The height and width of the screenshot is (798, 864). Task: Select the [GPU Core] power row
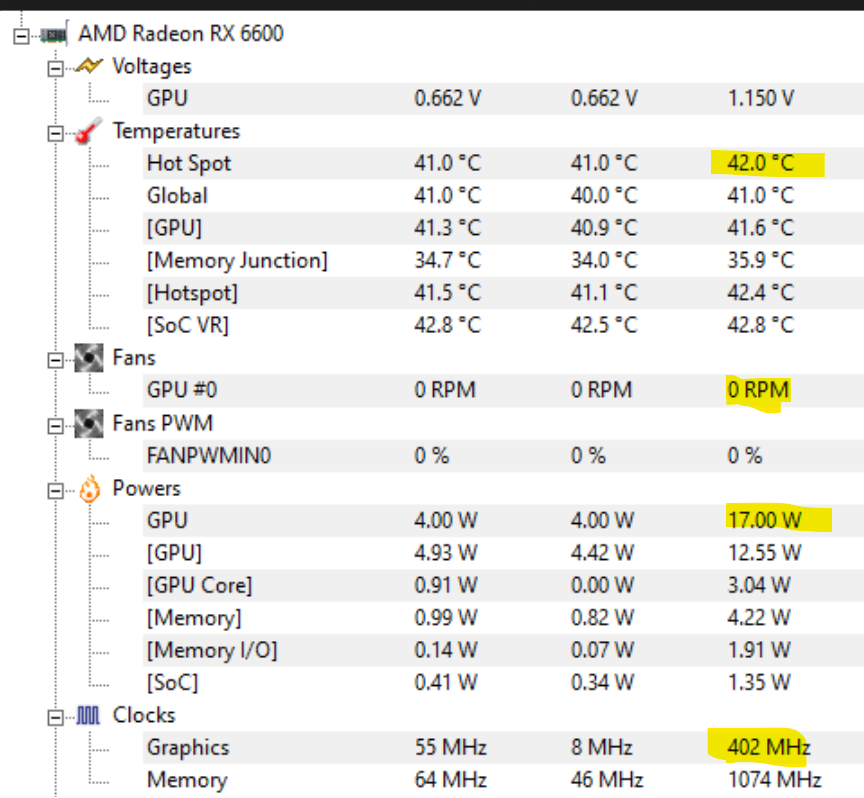(503, 585)
